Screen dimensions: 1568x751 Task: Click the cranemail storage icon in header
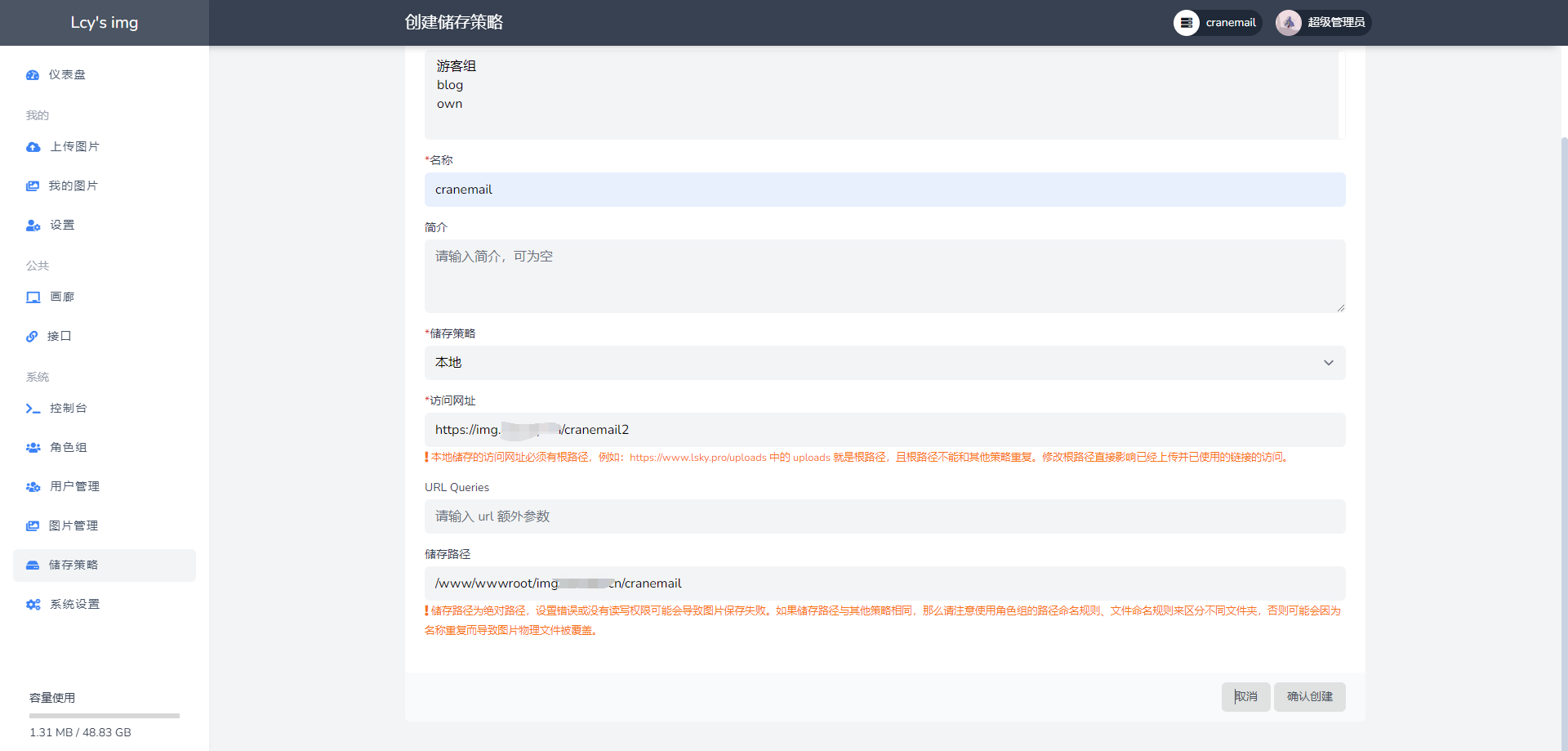point(1187,23)
